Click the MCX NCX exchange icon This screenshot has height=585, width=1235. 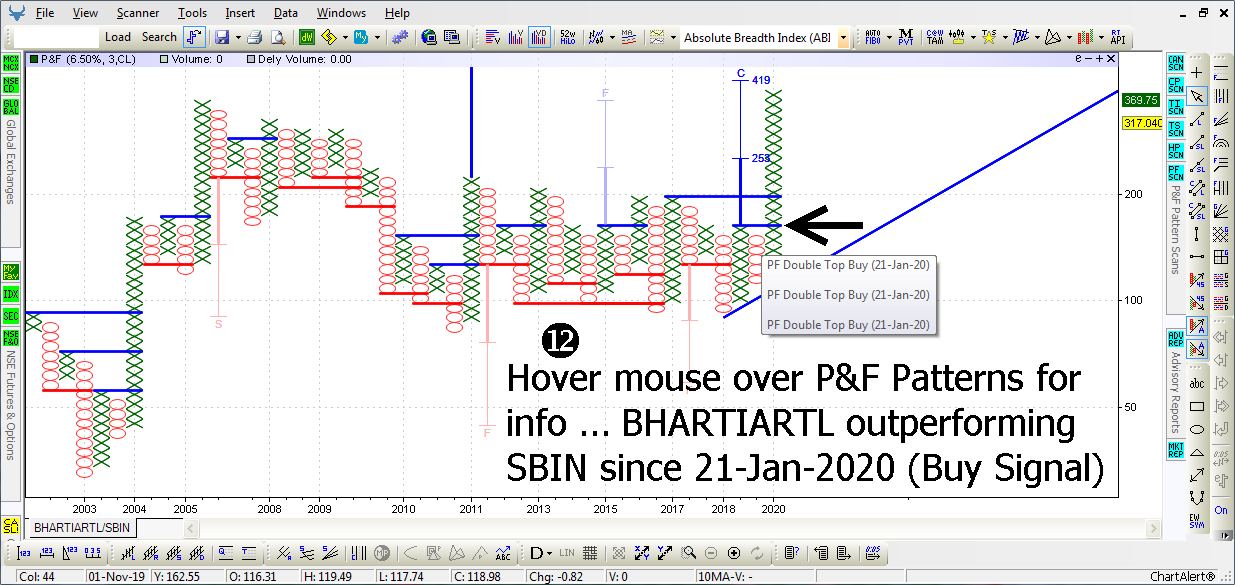(11, 63)
